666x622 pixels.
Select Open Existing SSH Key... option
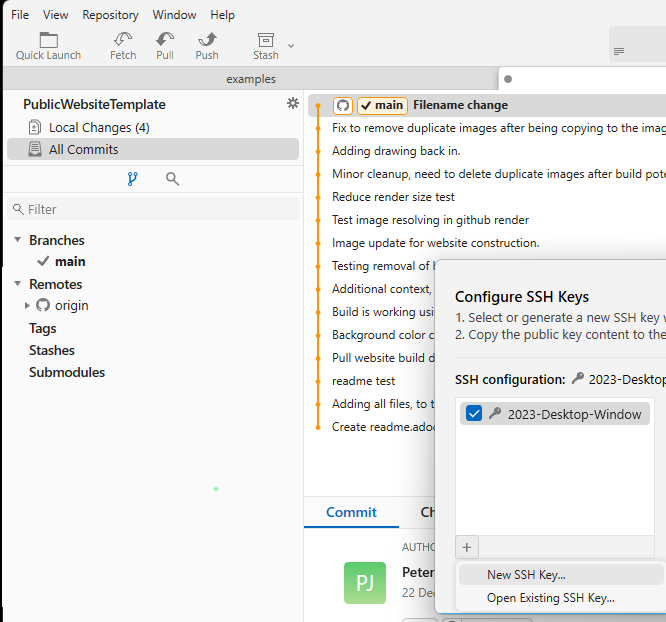pos(550,598)
